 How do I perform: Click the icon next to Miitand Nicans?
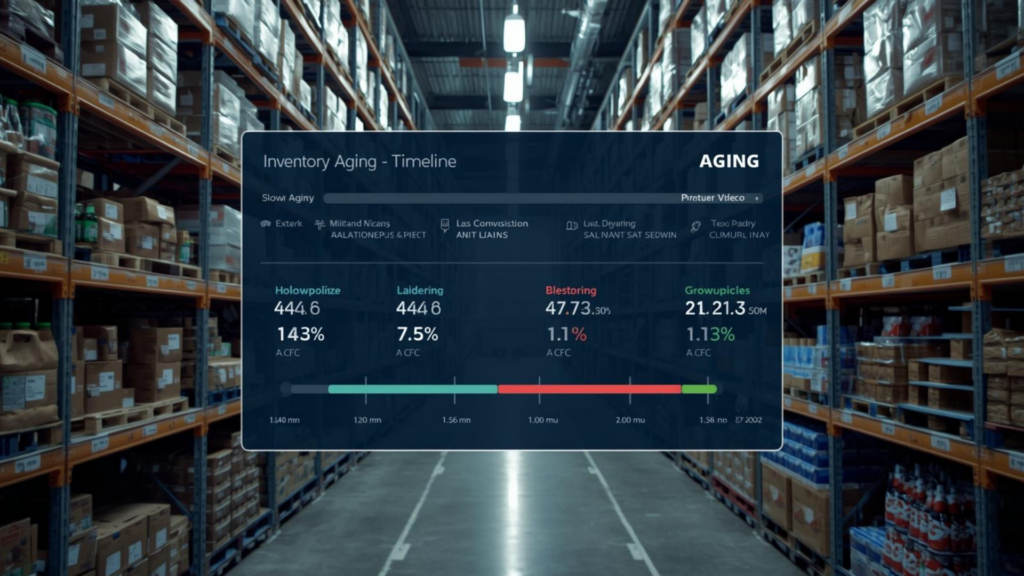pos(319,224)
